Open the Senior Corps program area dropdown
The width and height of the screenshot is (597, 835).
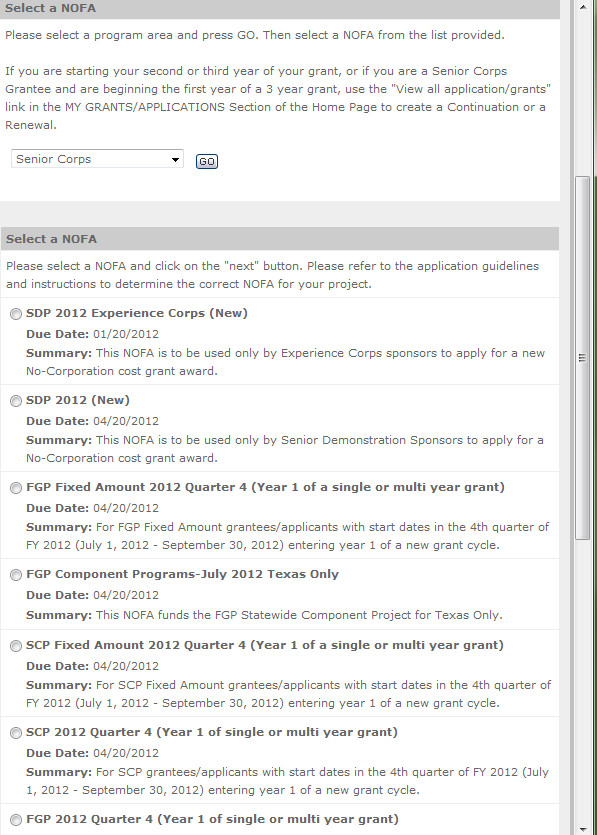pyautogui.click(x=97, y=159)
